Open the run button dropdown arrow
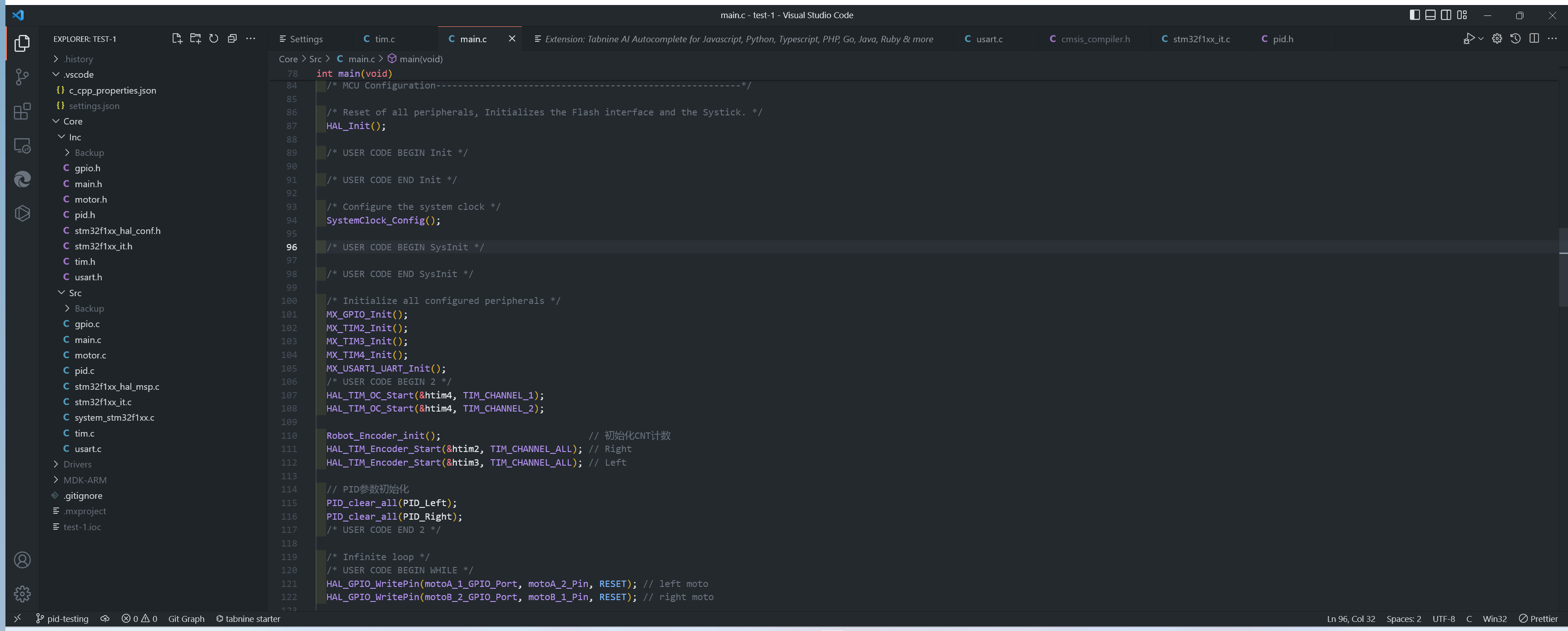 click(x=1481, y=38)
